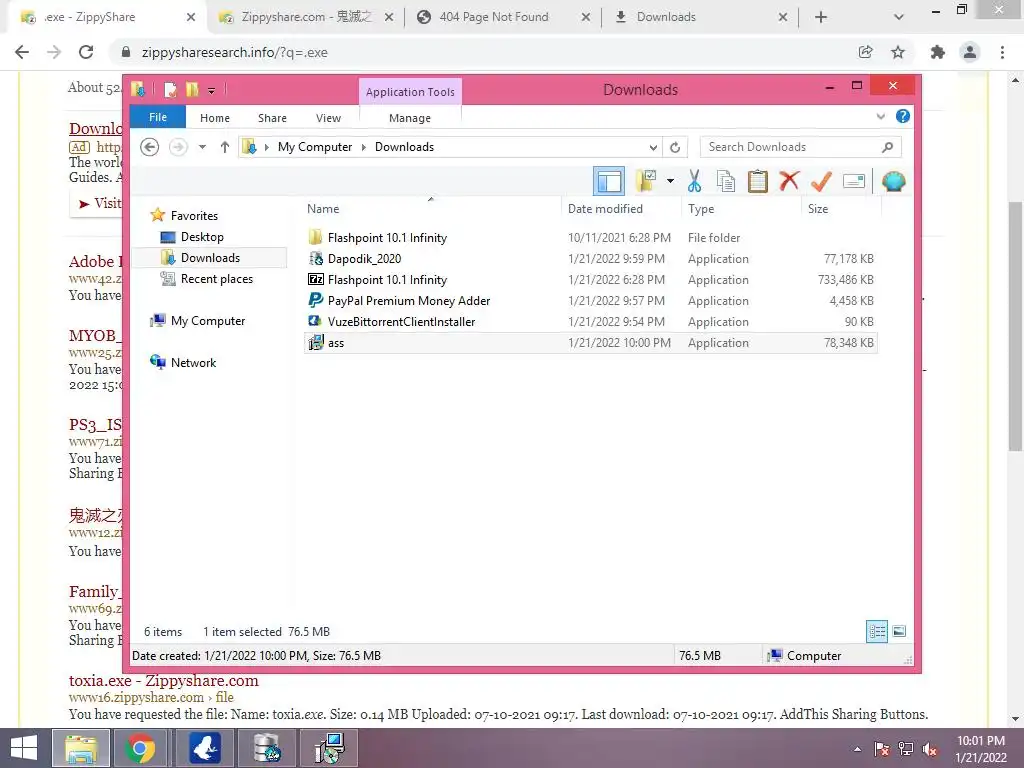This screenshot has width=1024, height=768.
Task: Open the folder view options toolbar icon
Action: click(x=646, y=181)
